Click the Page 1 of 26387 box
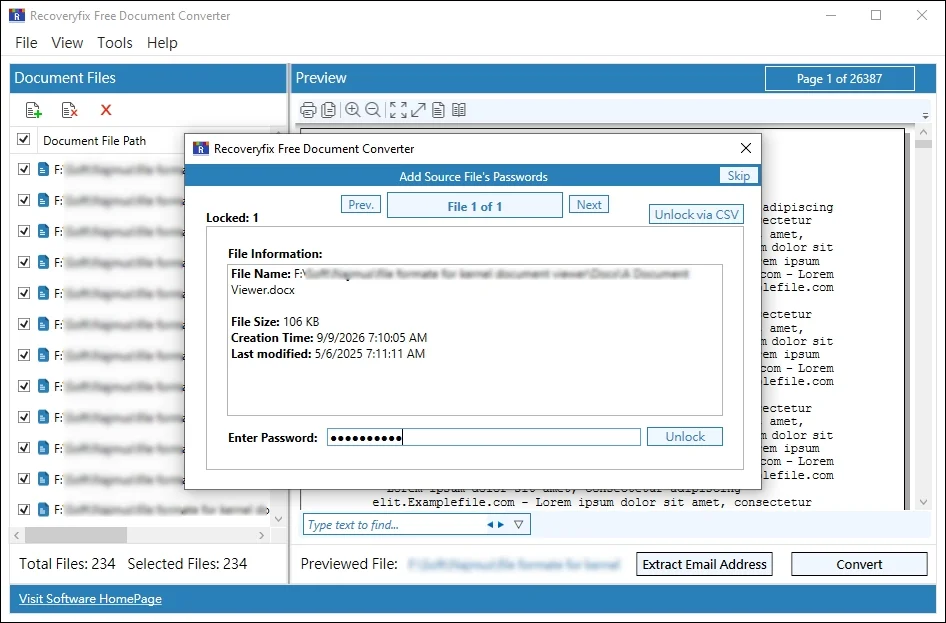The height and width of the screenshot is (623, 946). (839, 78)
